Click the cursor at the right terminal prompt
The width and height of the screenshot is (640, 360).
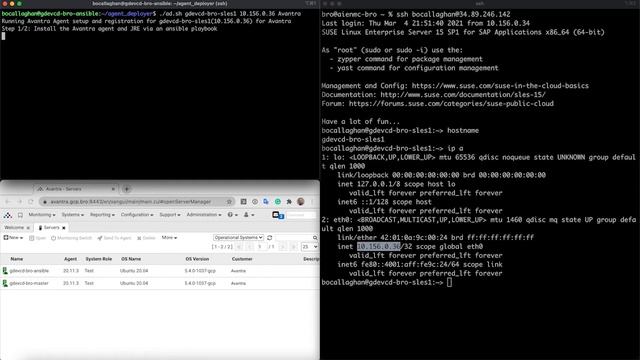tap(449, 282)
